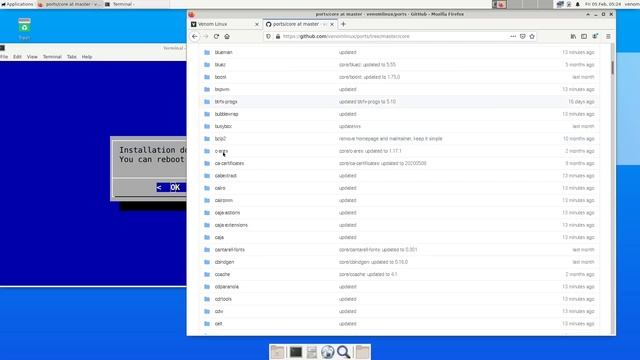Click the Pocket save icon
This screenshot has height=360, width=640.
tap(522, 36)
